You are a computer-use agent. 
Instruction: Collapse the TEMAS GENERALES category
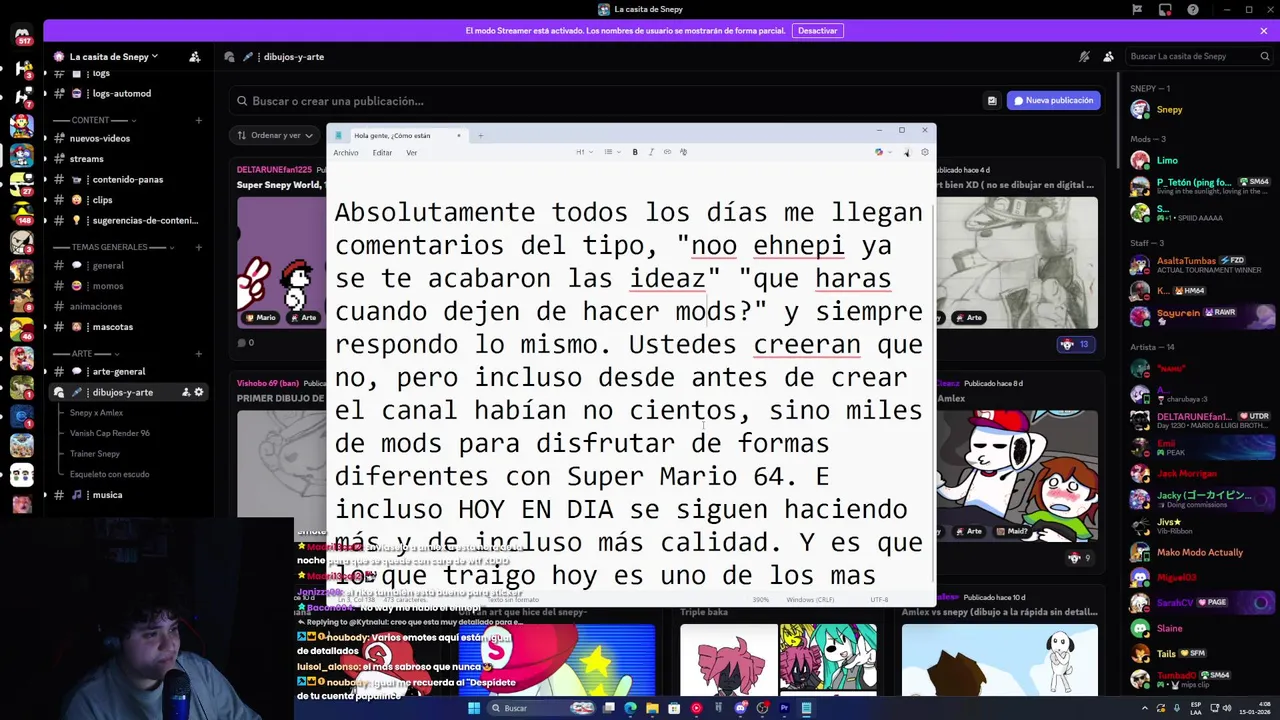[x=116, y=247]
